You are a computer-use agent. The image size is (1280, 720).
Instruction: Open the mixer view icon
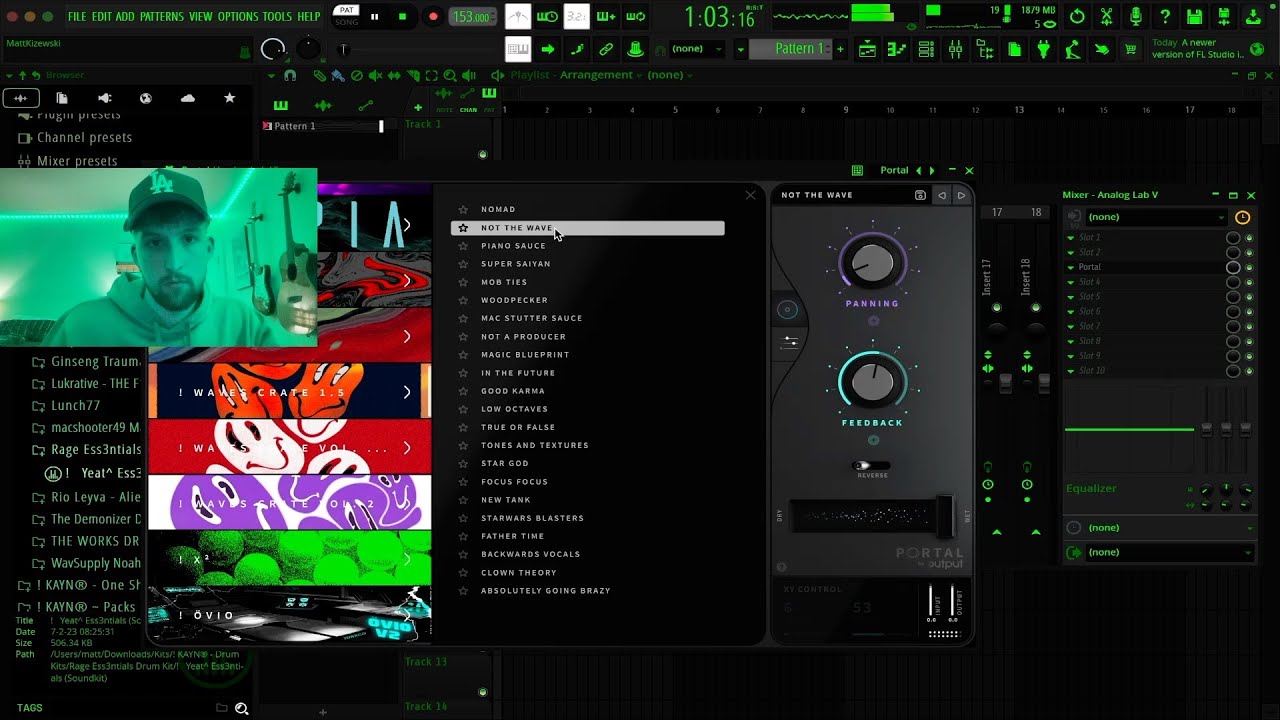coord(955,49)
